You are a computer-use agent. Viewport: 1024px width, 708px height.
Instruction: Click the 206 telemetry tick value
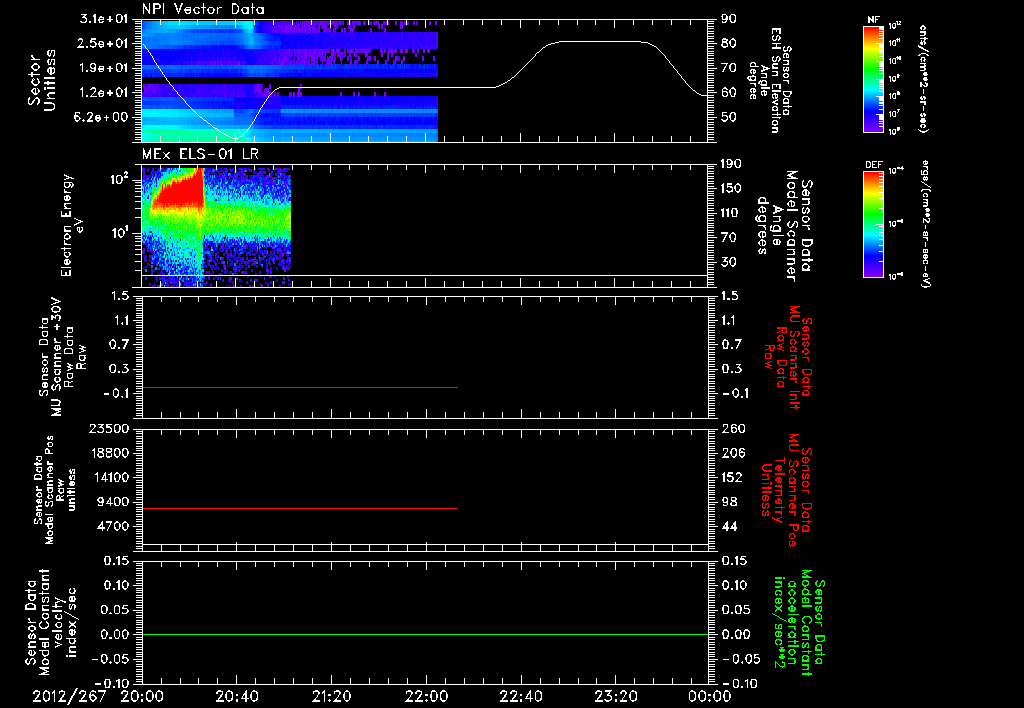pos(732,453)
